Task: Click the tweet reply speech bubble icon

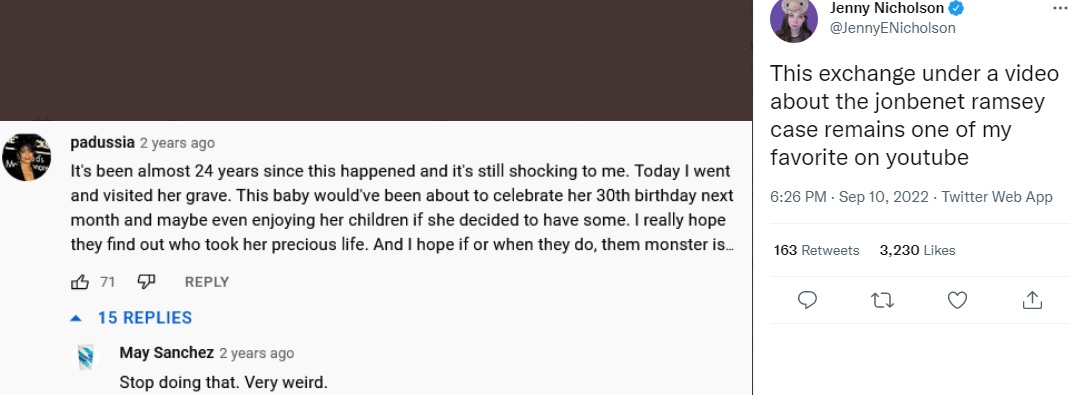Action: point(807,301)
